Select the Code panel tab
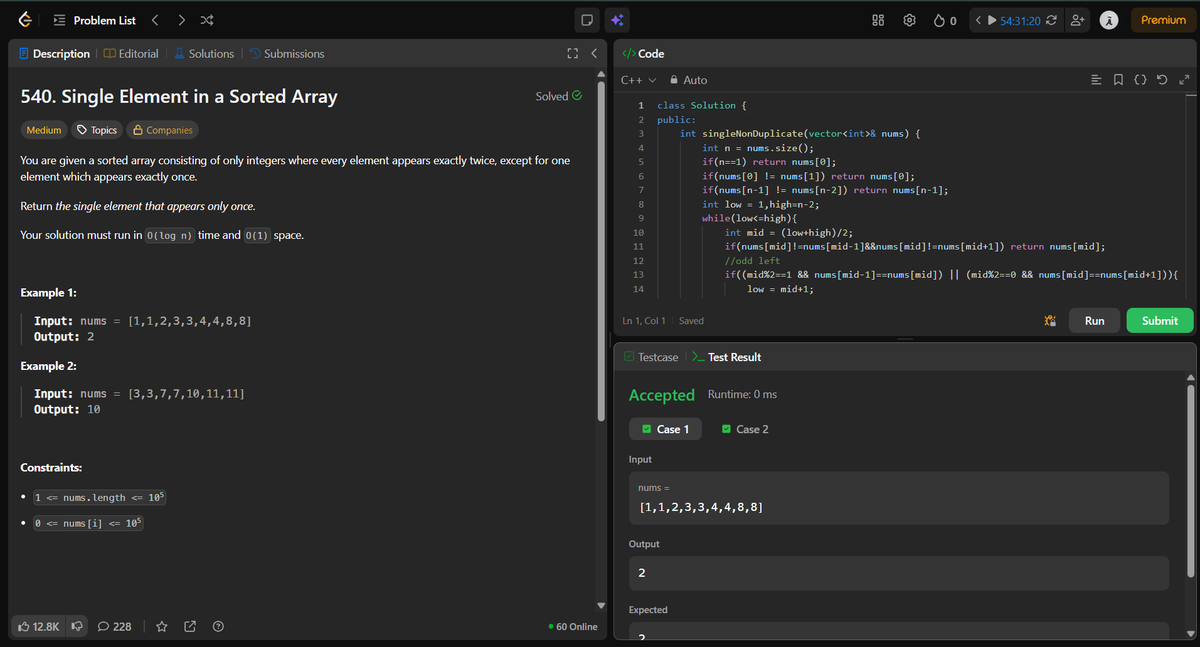This screenshot has width=1200, height=647. (643, 53)
